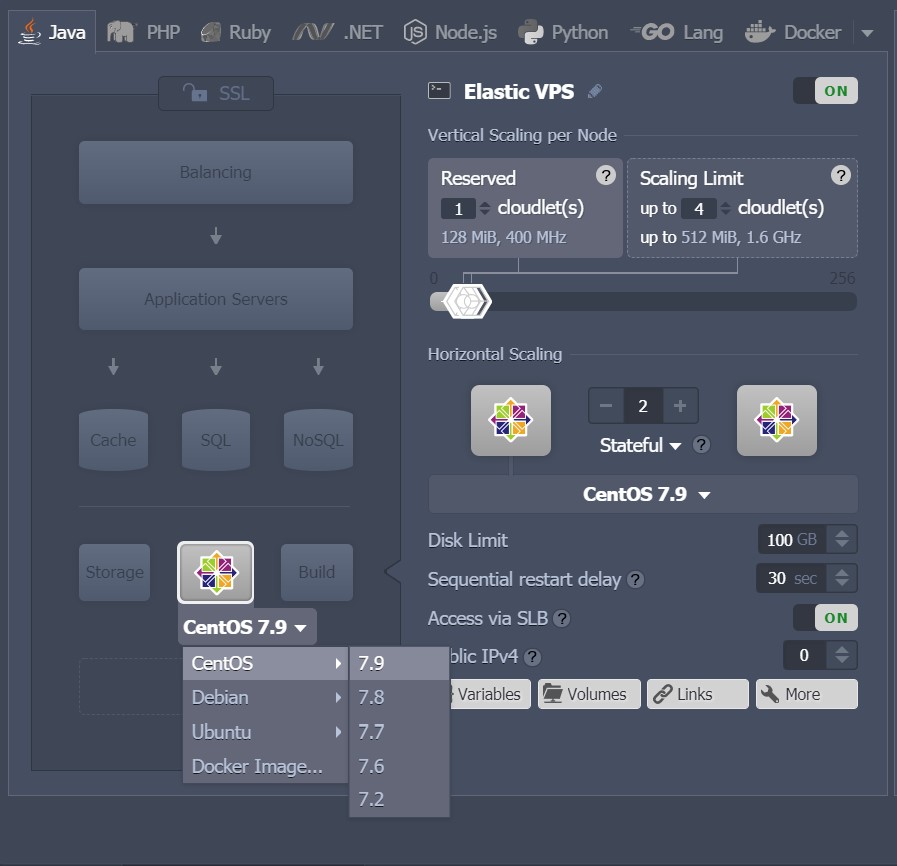Screen dimensions: 897x866
Task: Open help for Reserved cloudlets
Action: coord(606,175)
